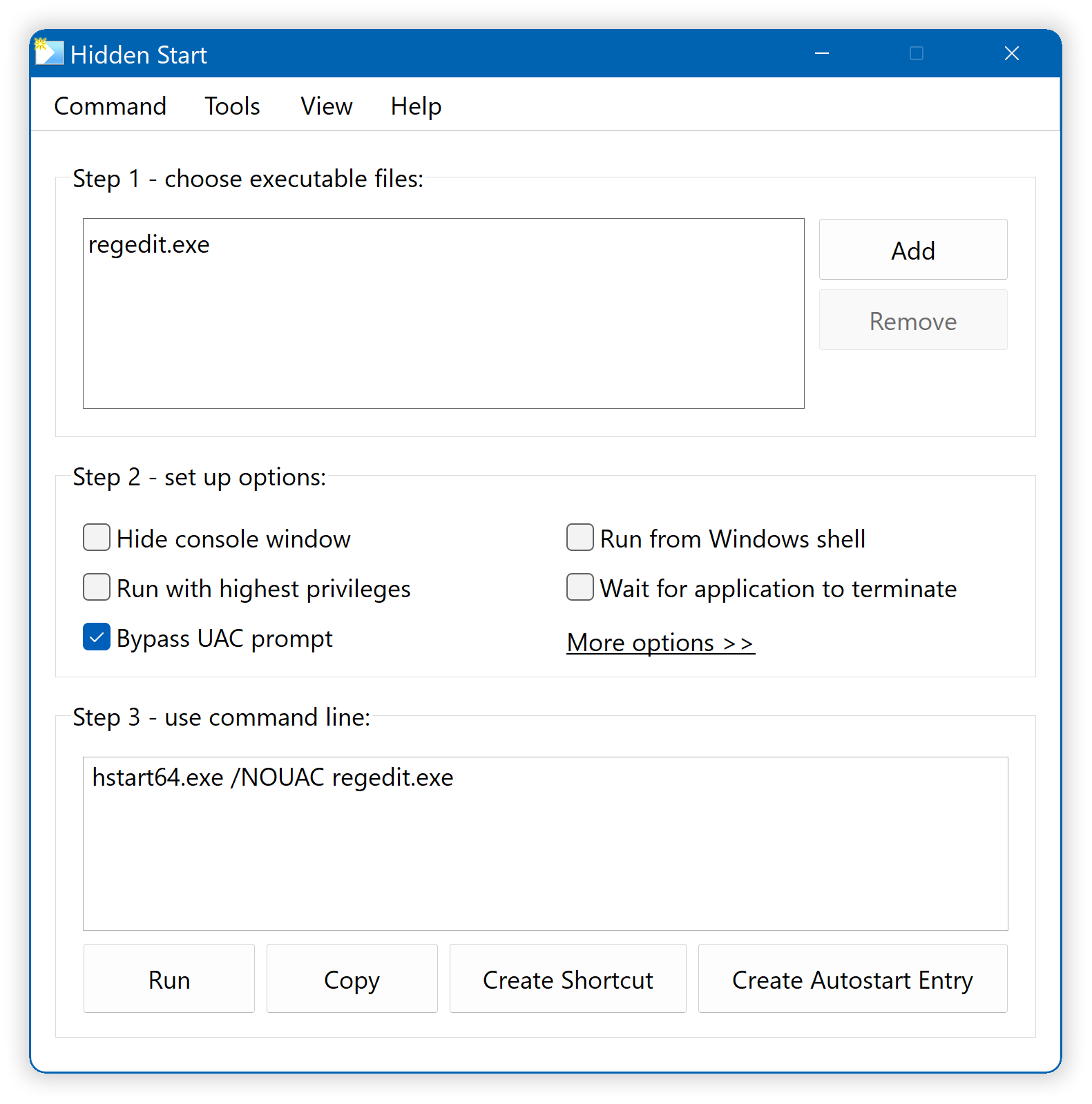This screenshot has height=1104, width=1092.
Task: Click Create Autostart Entry
Action: (852, 979)
